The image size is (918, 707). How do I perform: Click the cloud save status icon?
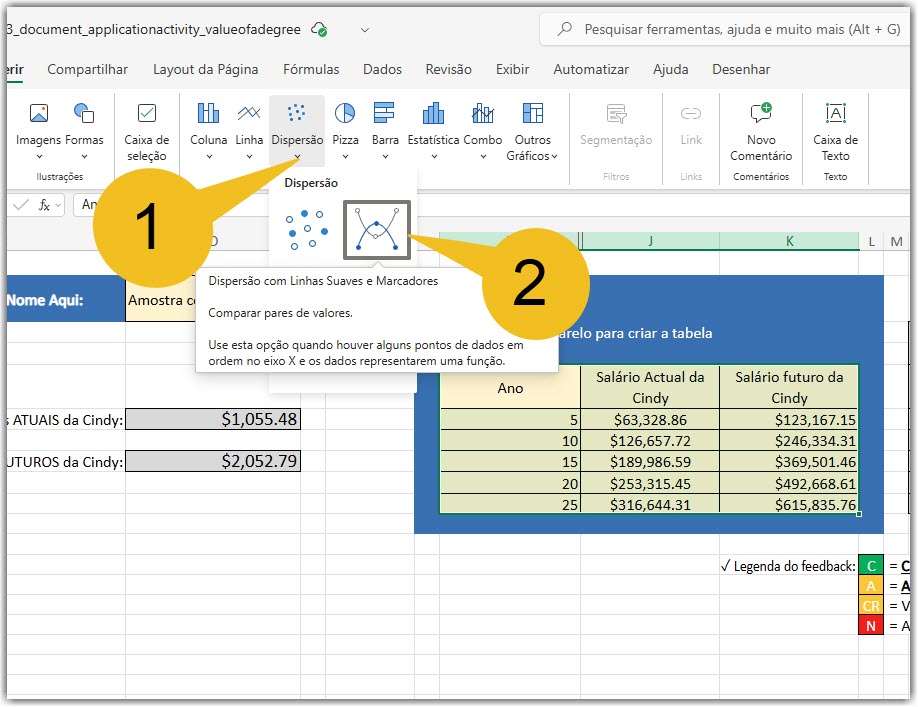pos(319,29)
